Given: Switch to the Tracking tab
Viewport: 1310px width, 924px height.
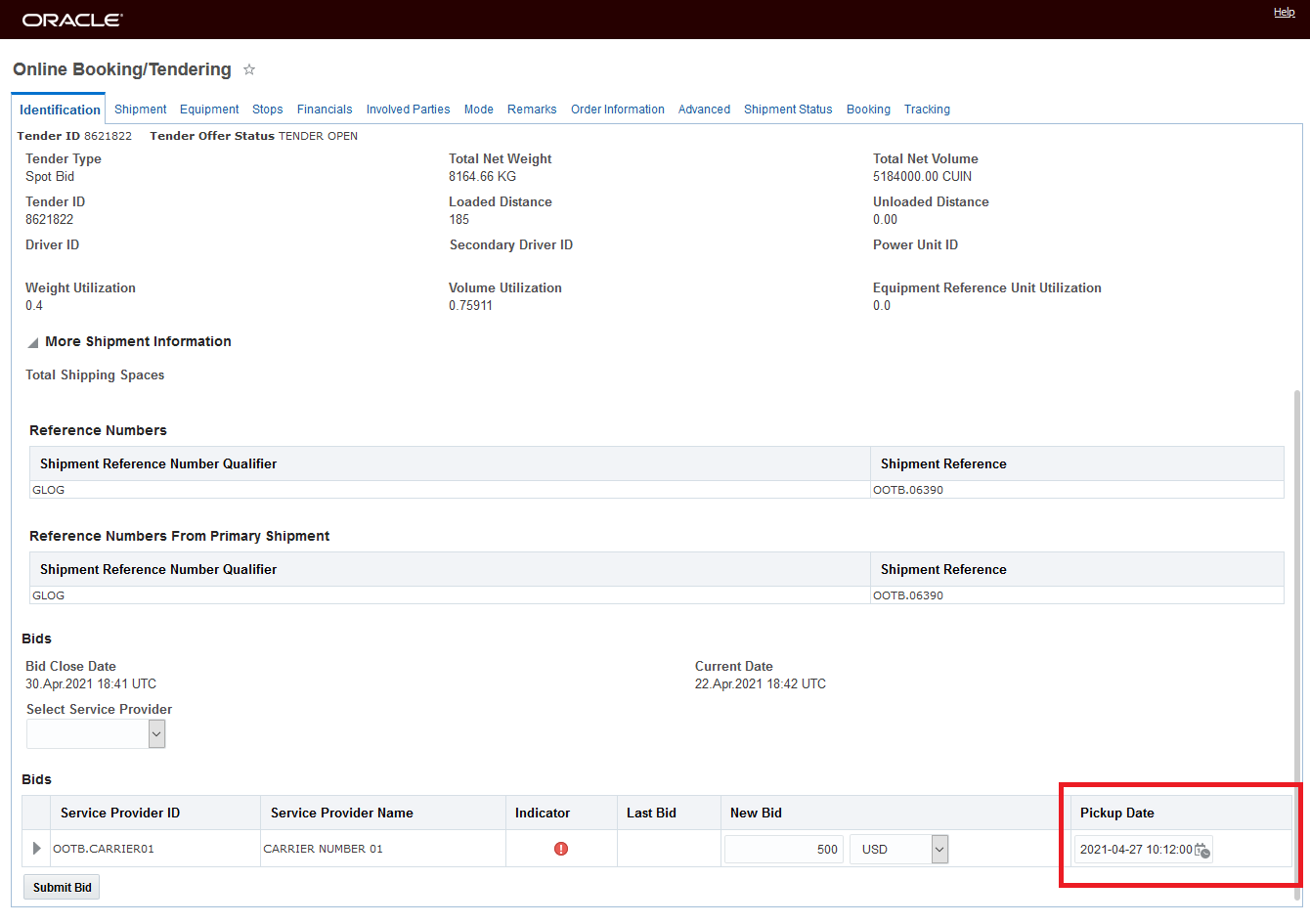Looking at the screenshot, I should tap(928, 110).
